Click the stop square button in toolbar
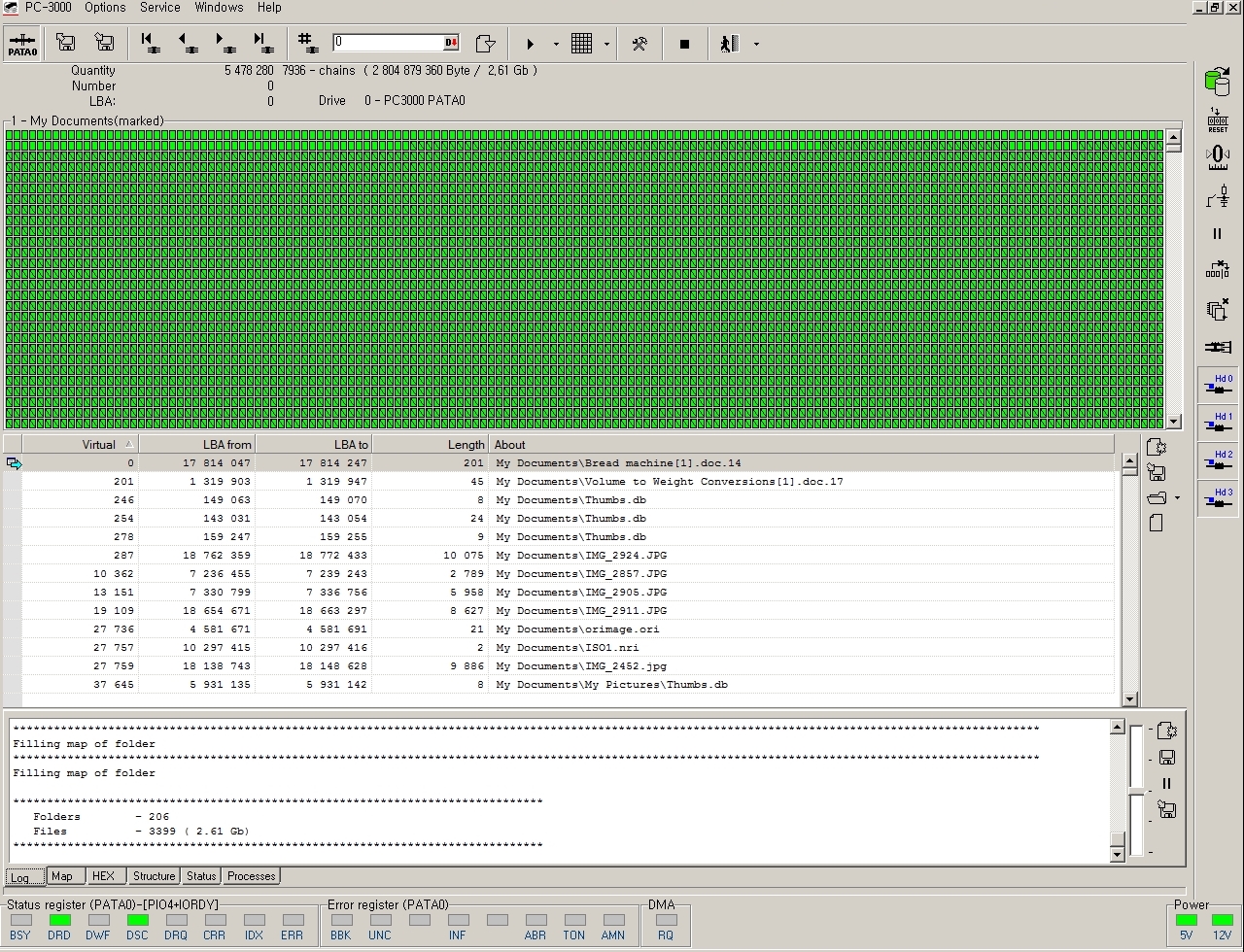 tap(684, 44)
